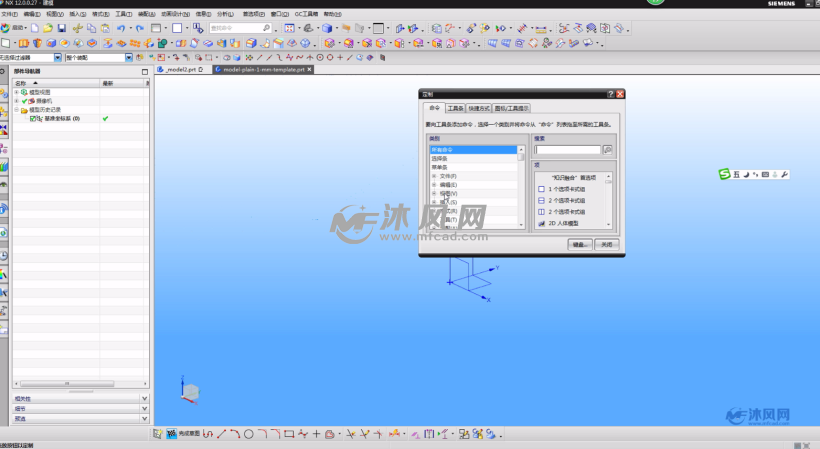Click the Sogou input method S icon
Viewport: 820px width, 449px height.
point(725,174)
